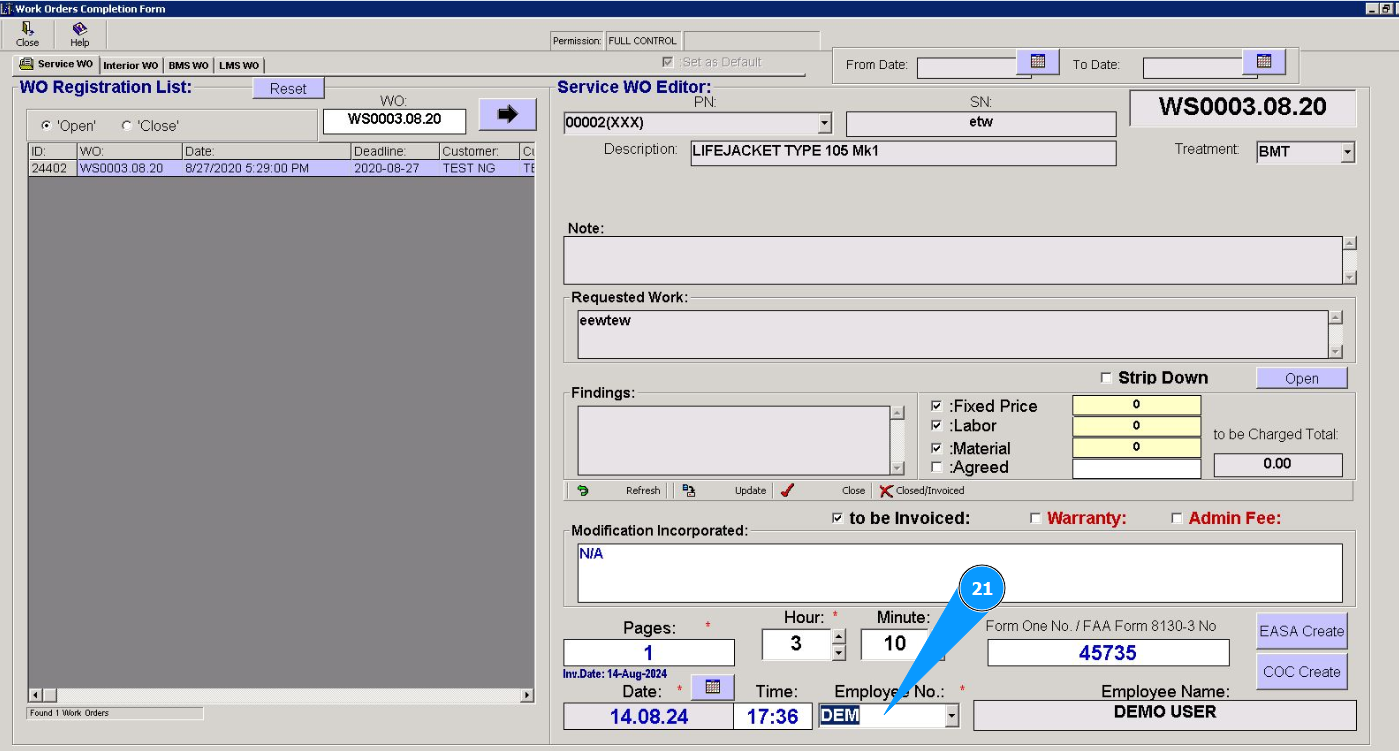Expand the PN dropdown

pyautogui.click(x=825, y=124)
